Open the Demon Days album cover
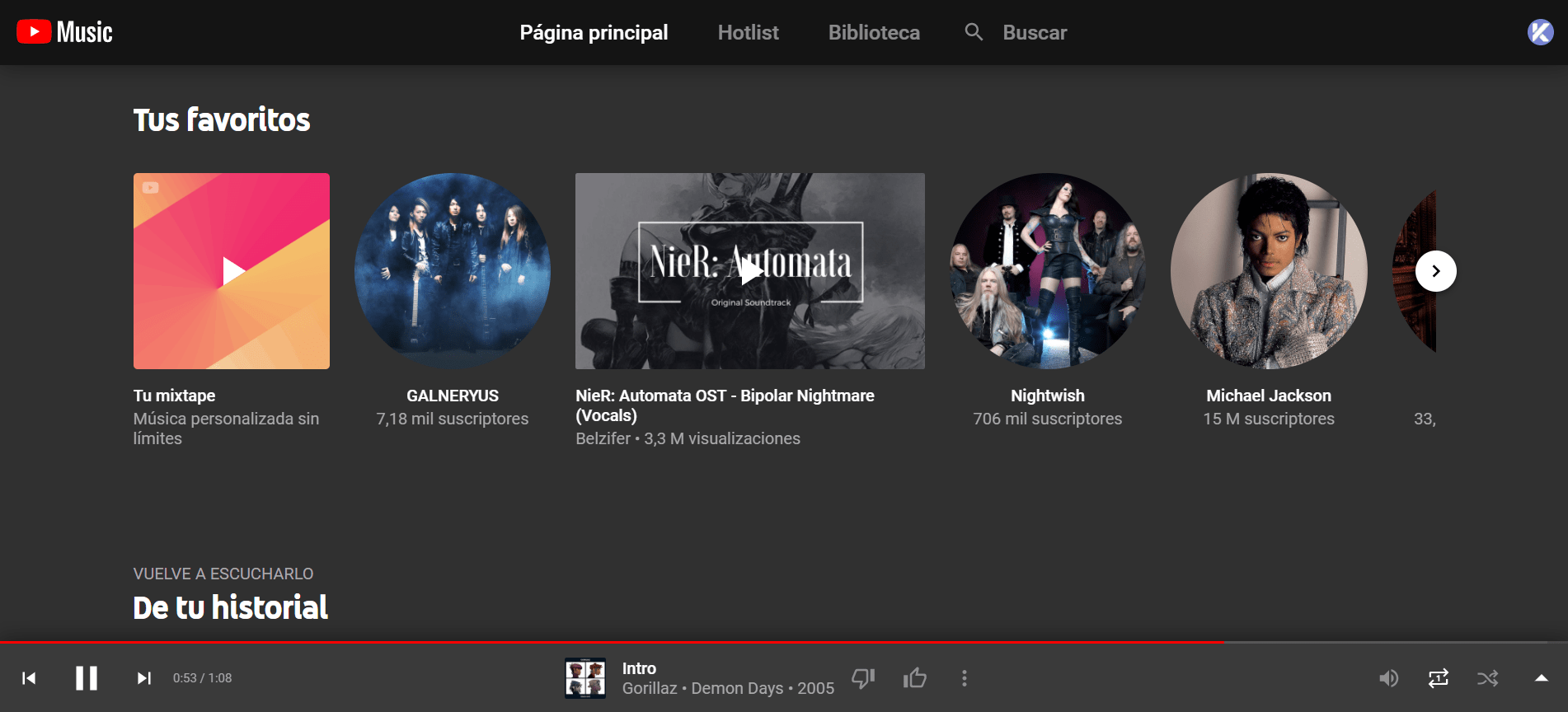Image resolution: width=1568 pixels, height=712 pixels. tap(585, 678)
